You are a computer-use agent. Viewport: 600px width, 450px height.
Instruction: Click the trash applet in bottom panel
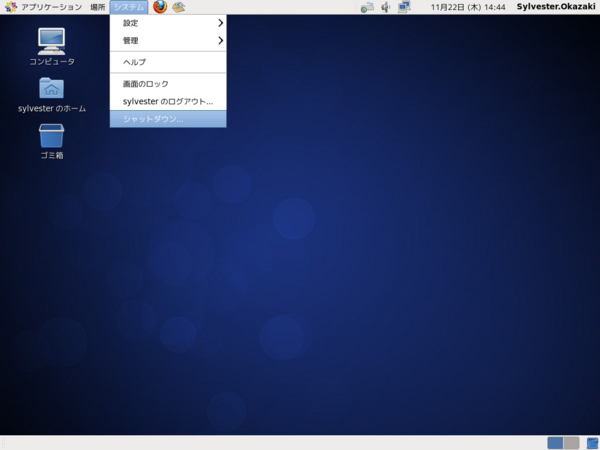[592, 443]
